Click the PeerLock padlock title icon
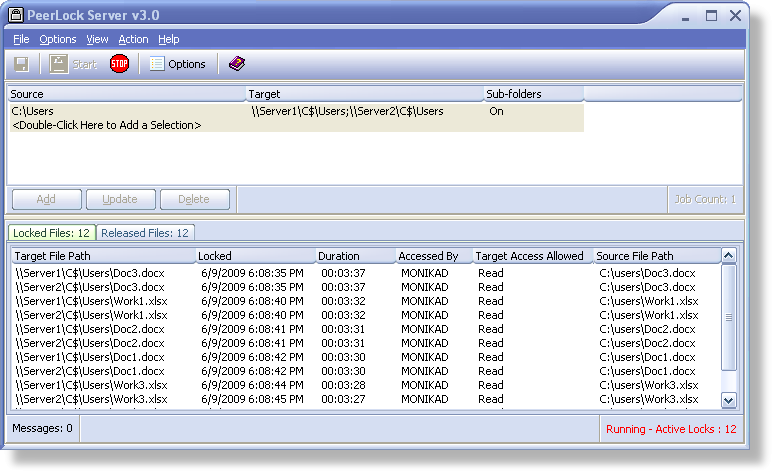The width and height of the screenshot is (774, 474). pos(16,15)
